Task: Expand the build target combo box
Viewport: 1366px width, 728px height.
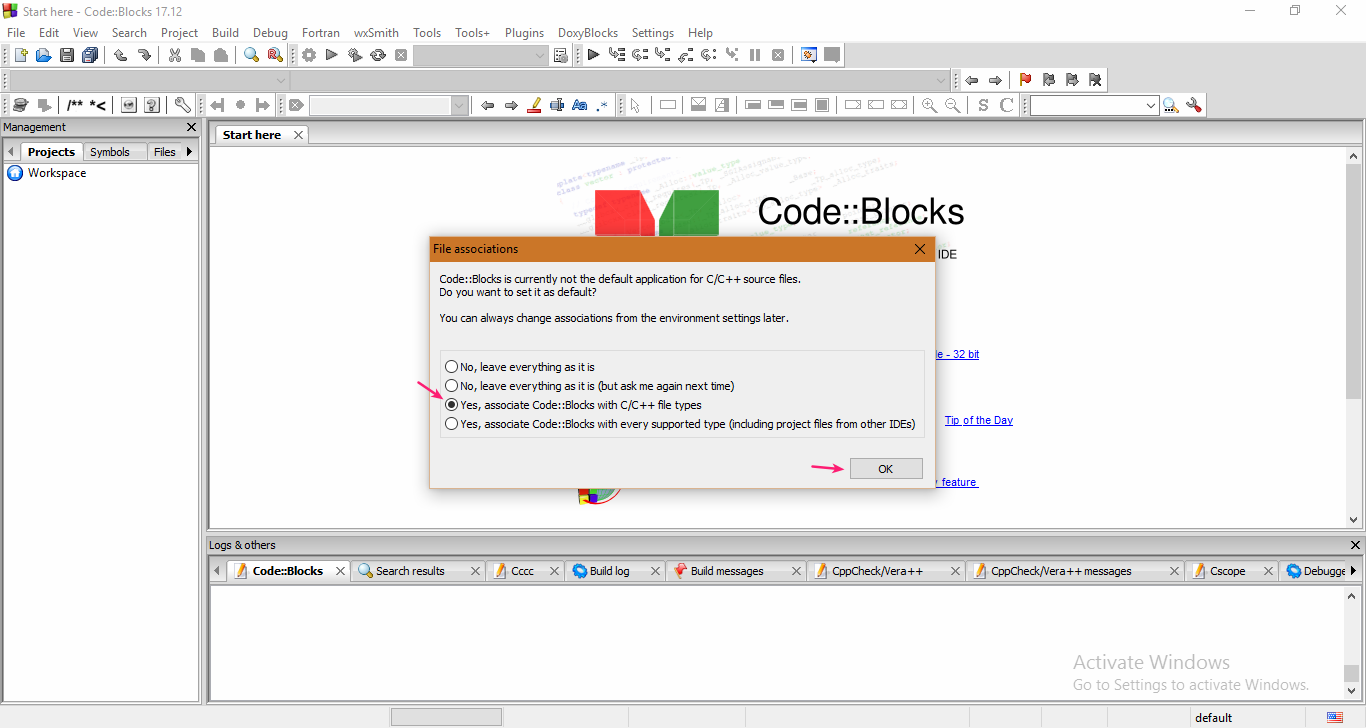Action: [x=539, y=54]
